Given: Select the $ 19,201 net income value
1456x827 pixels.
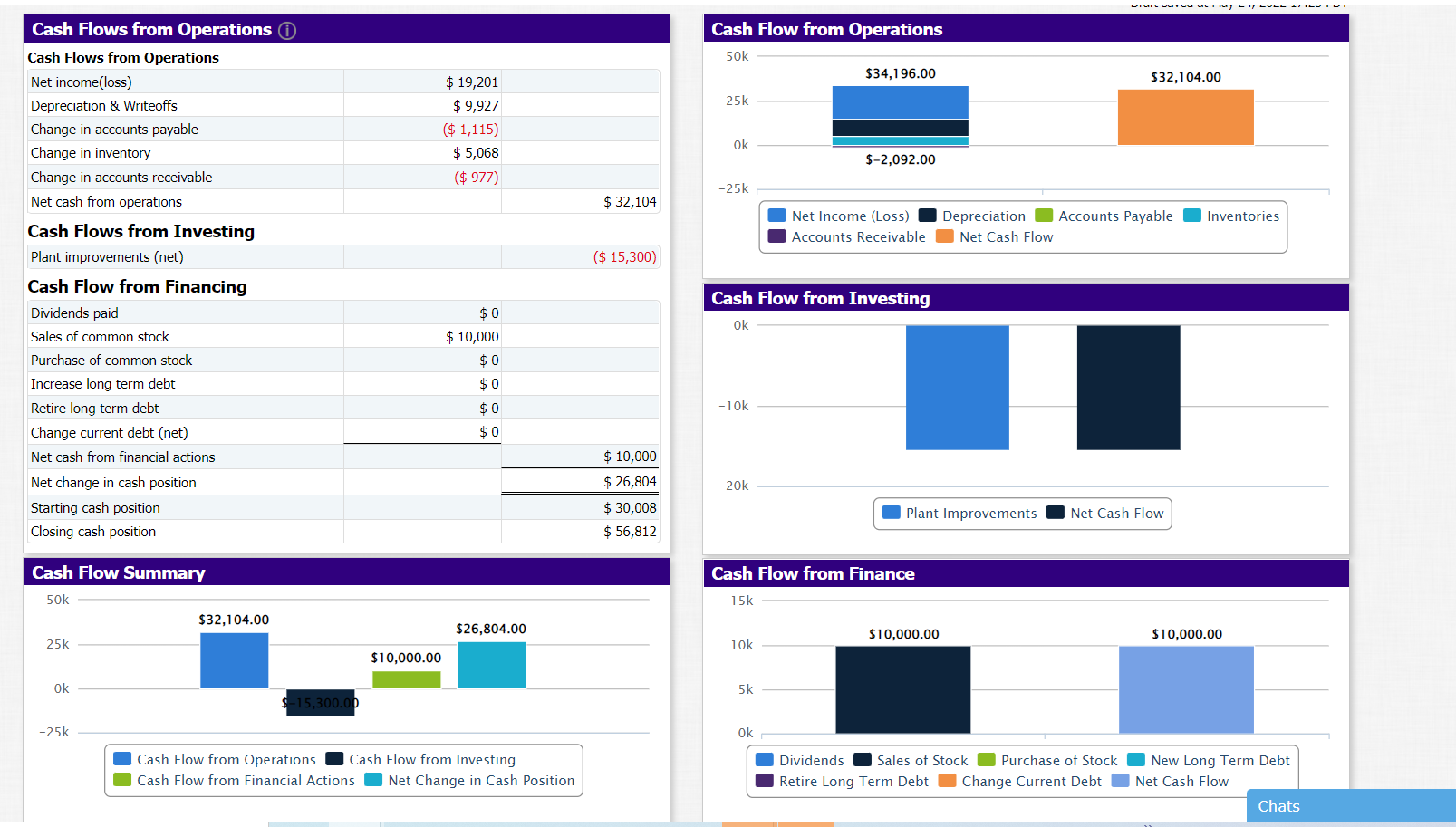Looking at the screenshot, I should [472, 82].
